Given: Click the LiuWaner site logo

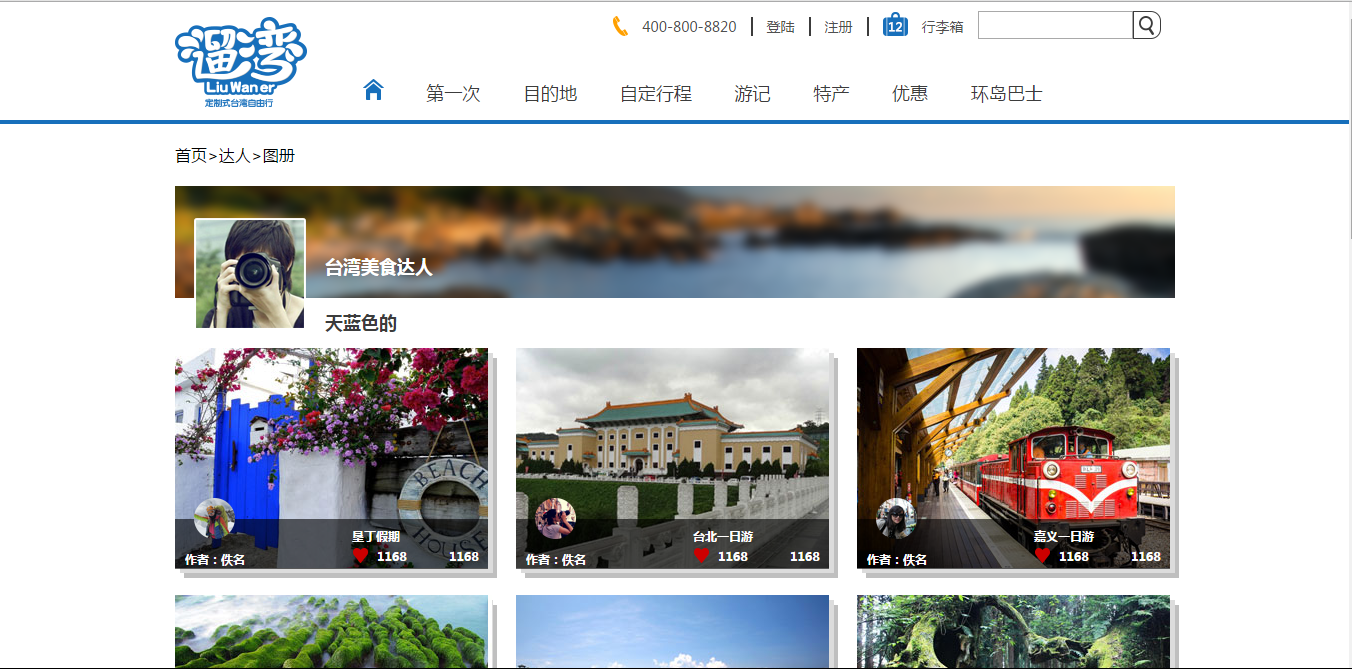Looking at the screenshot, I should pyautogui.click(x=240, y=62).
